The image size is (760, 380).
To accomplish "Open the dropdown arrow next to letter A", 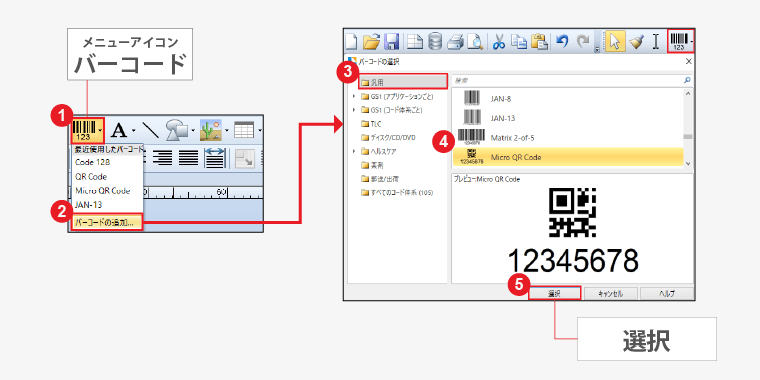I will 134,130.
